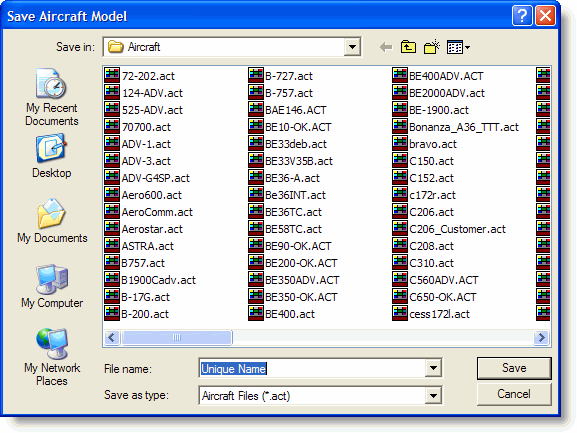Image resolution: width=577 pixels, height=433 pixels.
Task: Expand the File name dropdown arrow
Action: [433, 368]
